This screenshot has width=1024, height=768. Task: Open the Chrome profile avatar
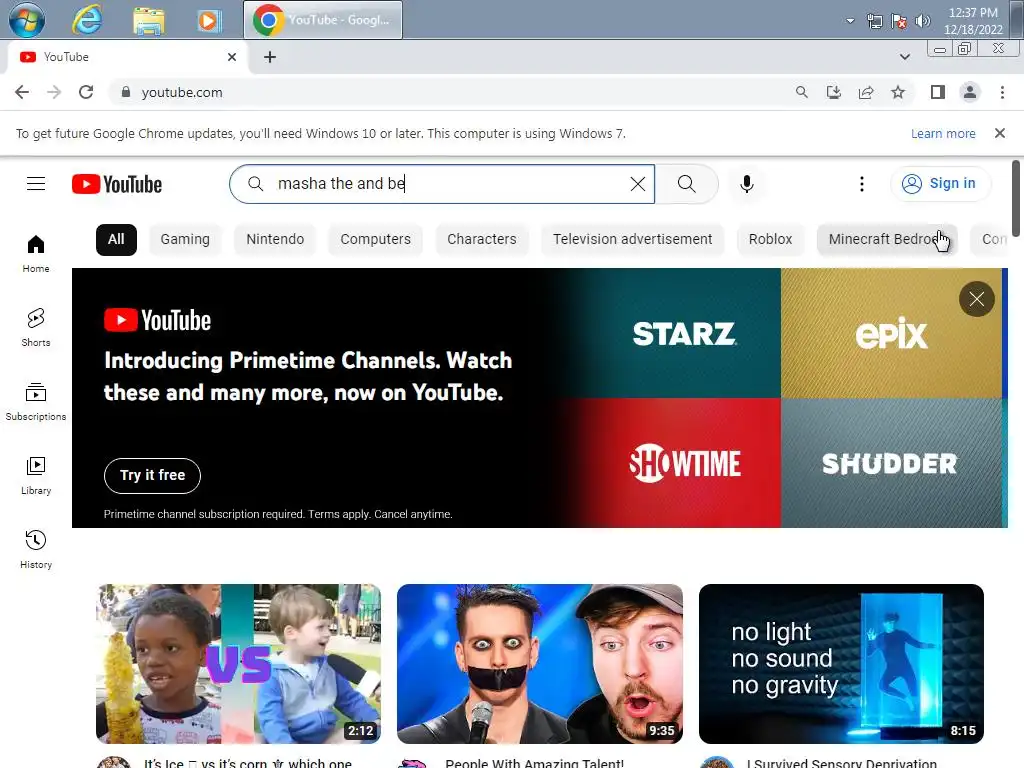970,92
